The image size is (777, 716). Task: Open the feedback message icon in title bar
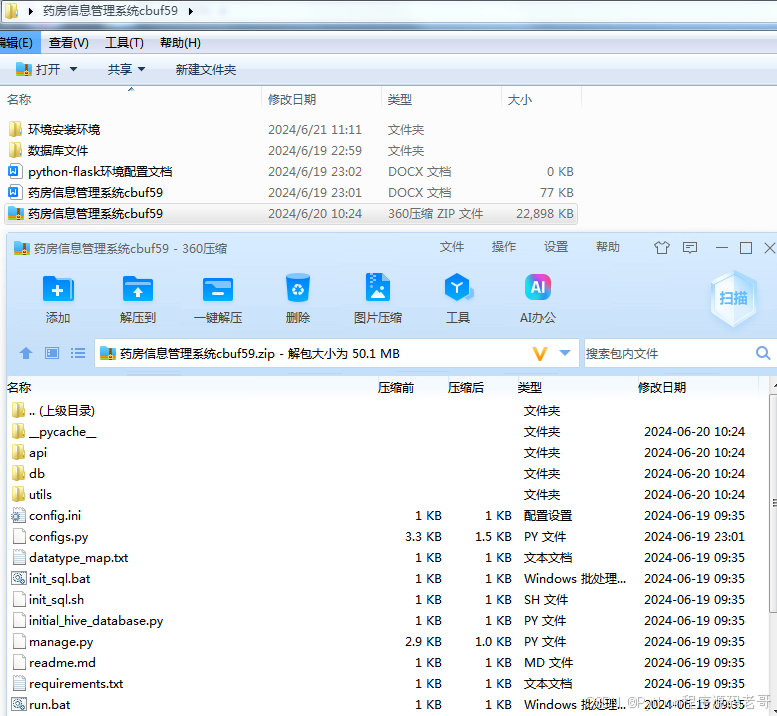click(690, 248)
